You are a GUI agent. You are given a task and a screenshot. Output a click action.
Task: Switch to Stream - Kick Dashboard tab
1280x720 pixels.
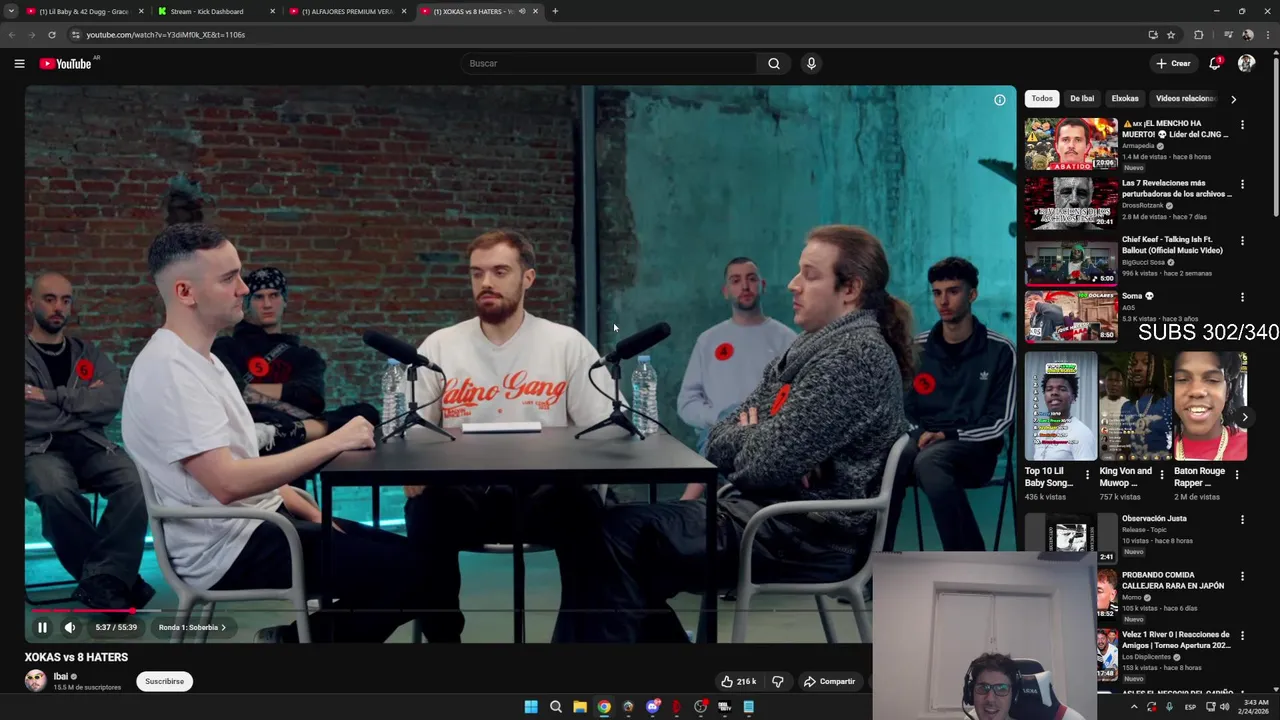tap(214, 11)
